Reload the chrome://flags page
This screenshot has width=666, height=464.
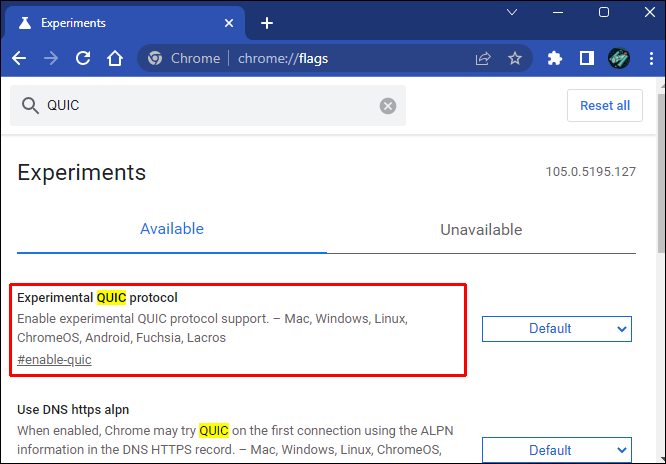83,58
